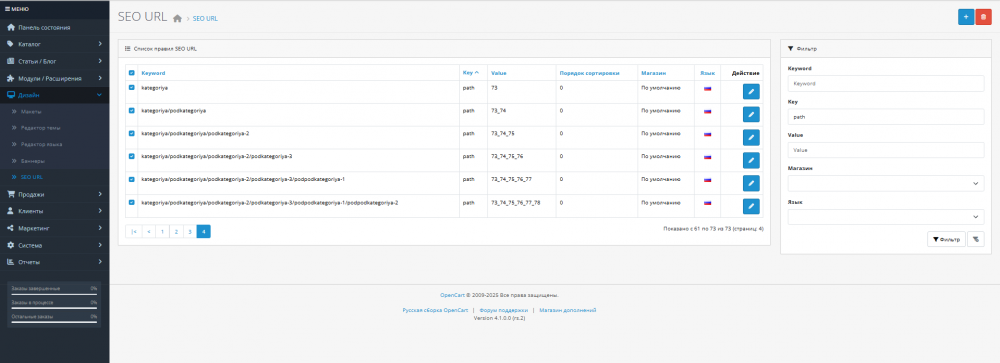Select the SEO URL submenu item
The height and width of the screenshot is (363, 1000).
pos(55,177)
